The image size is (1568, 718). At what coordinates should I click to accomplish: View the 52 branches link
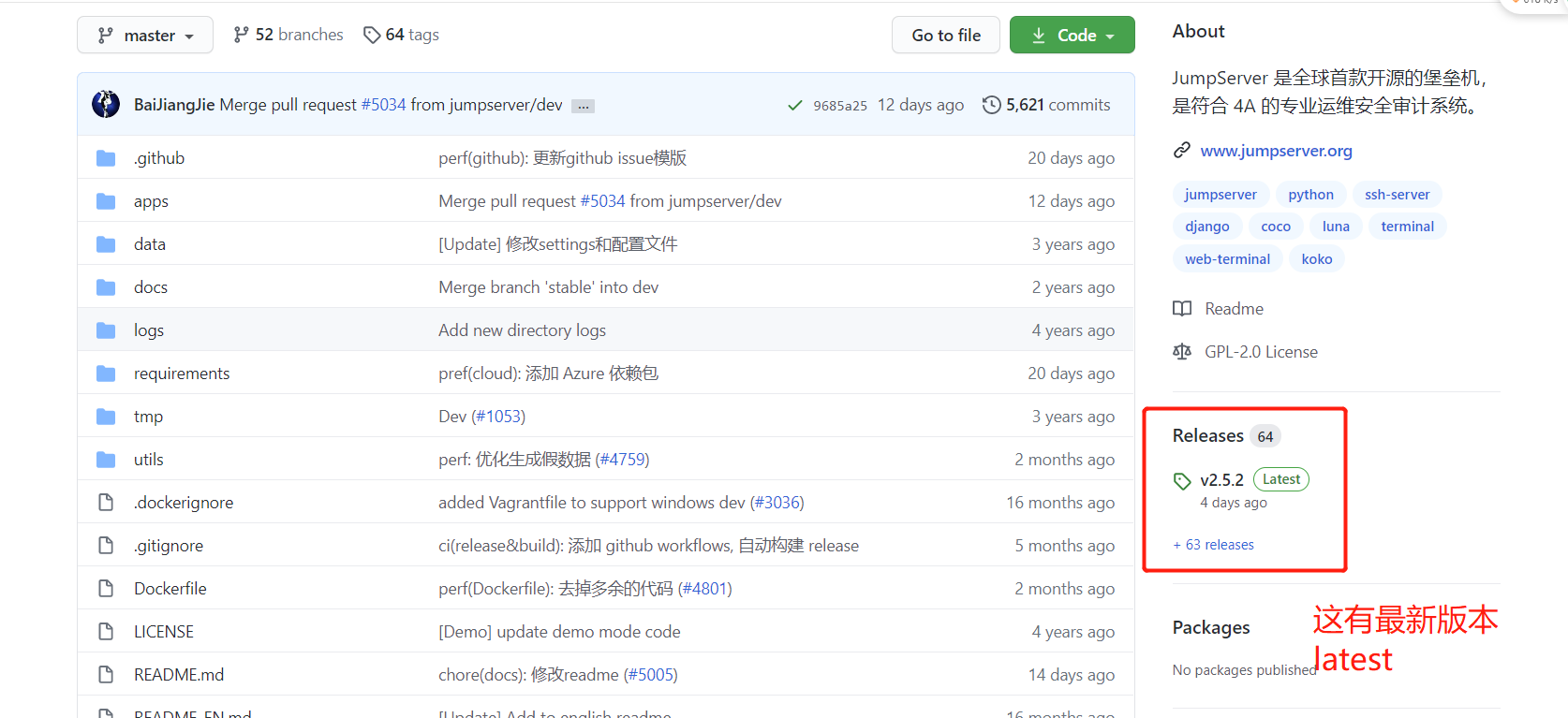288,35
